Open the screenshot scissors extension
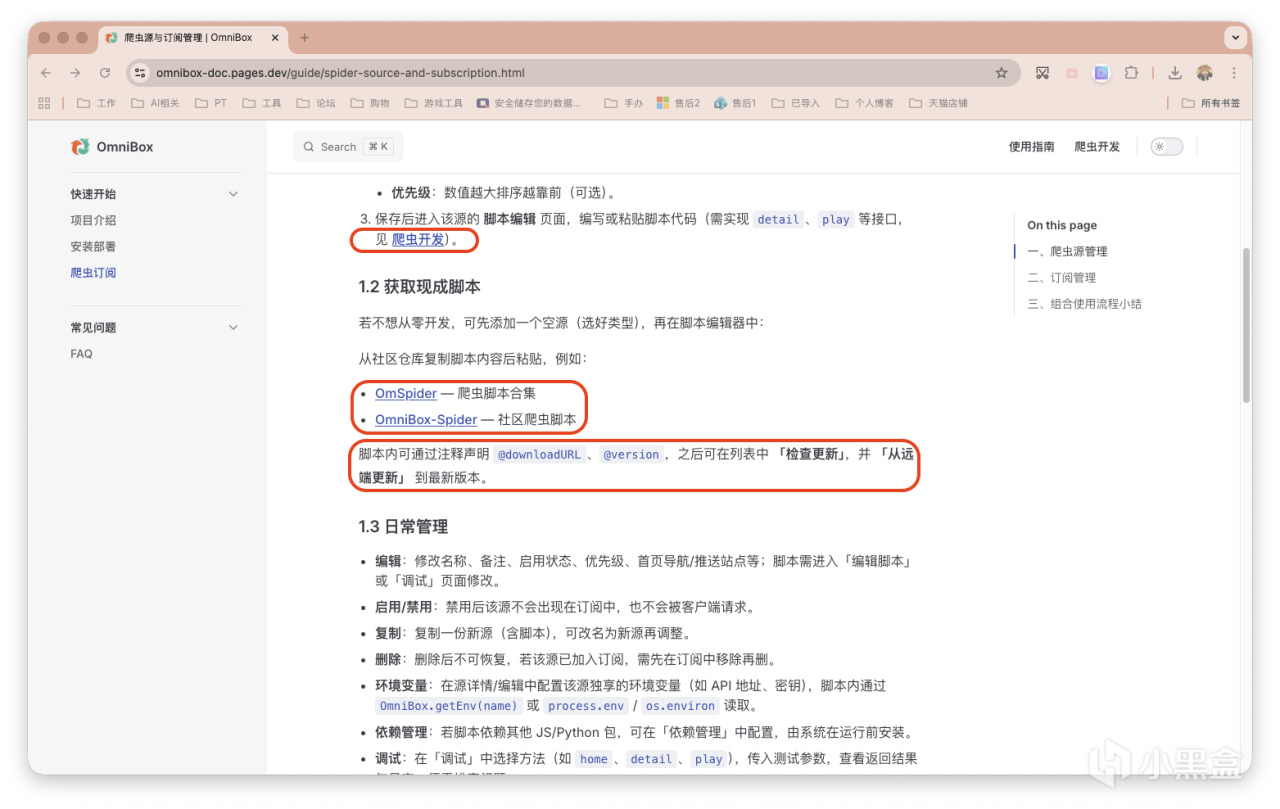Image resolution: width=1280 pixels, height=809 pixels. [1042, 73]
